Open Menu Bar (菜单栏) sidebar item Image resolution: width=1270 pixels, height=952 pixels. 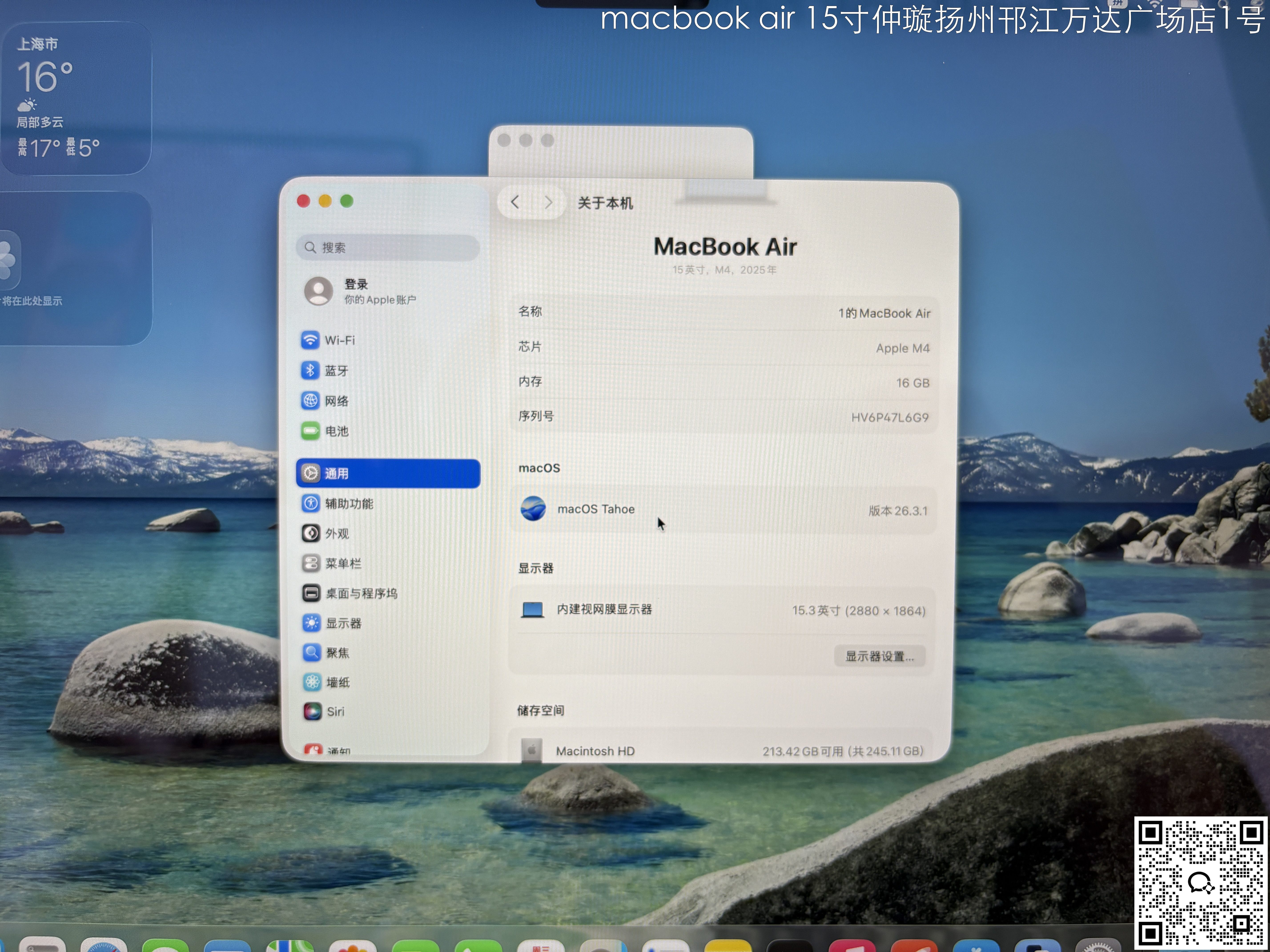(x=343, y=564)
